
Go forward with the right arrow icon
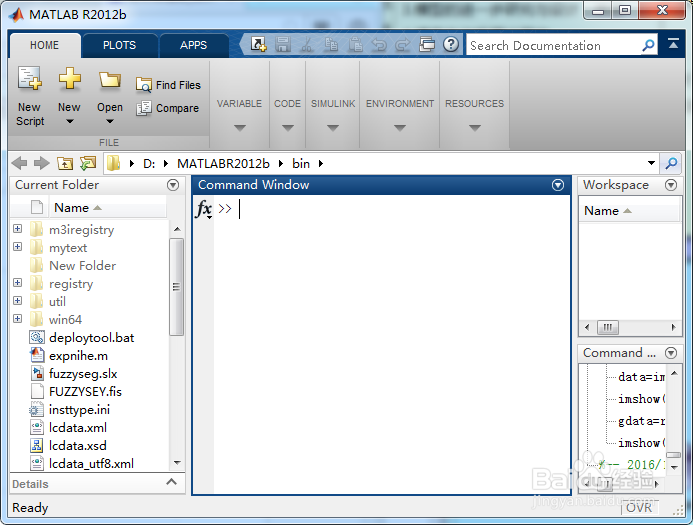42,163
